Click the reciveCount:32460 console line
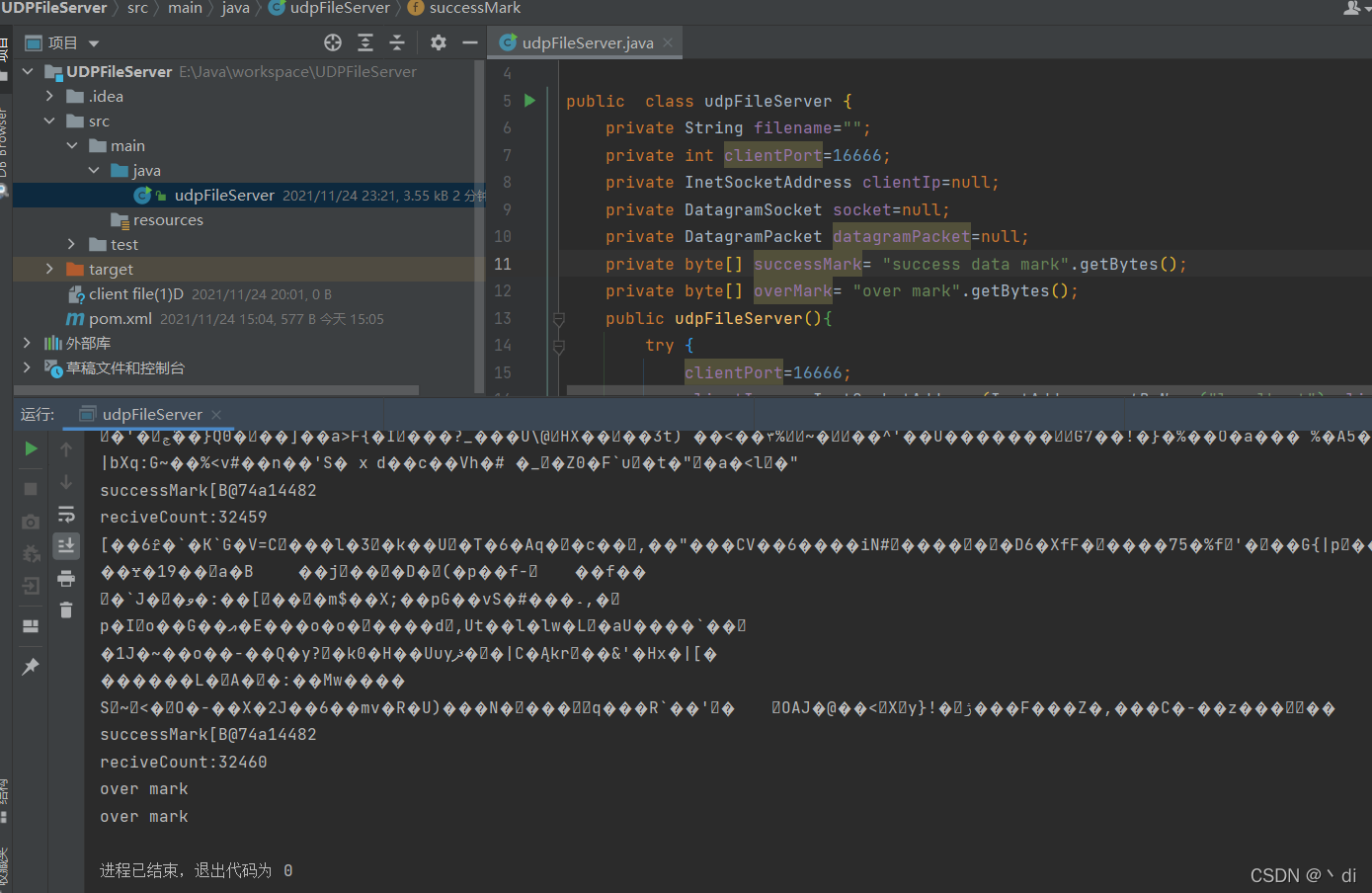The image size is (1372, 893). click(x=184, y=762)
